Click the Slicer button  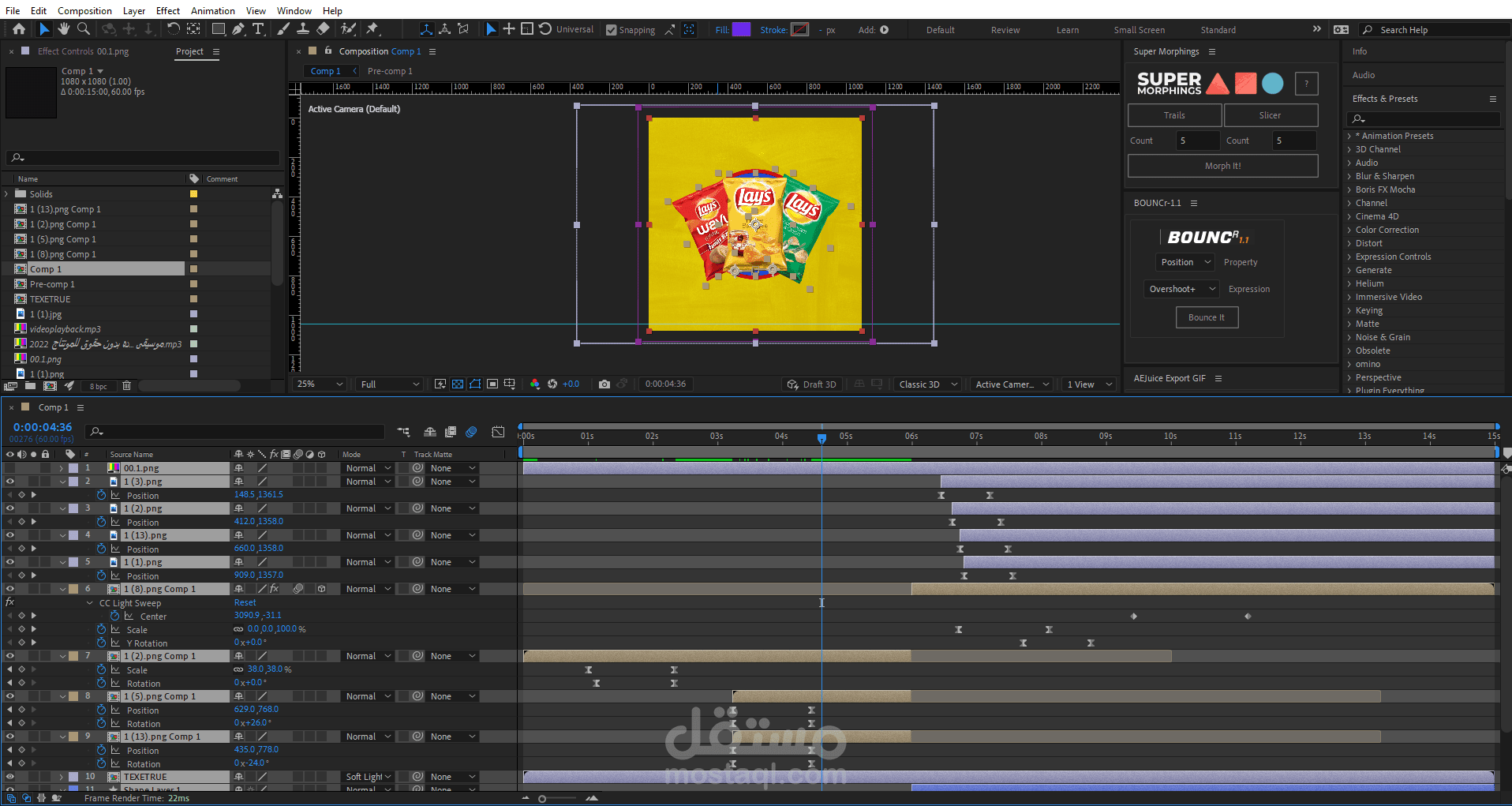(x=1271, y=115)
